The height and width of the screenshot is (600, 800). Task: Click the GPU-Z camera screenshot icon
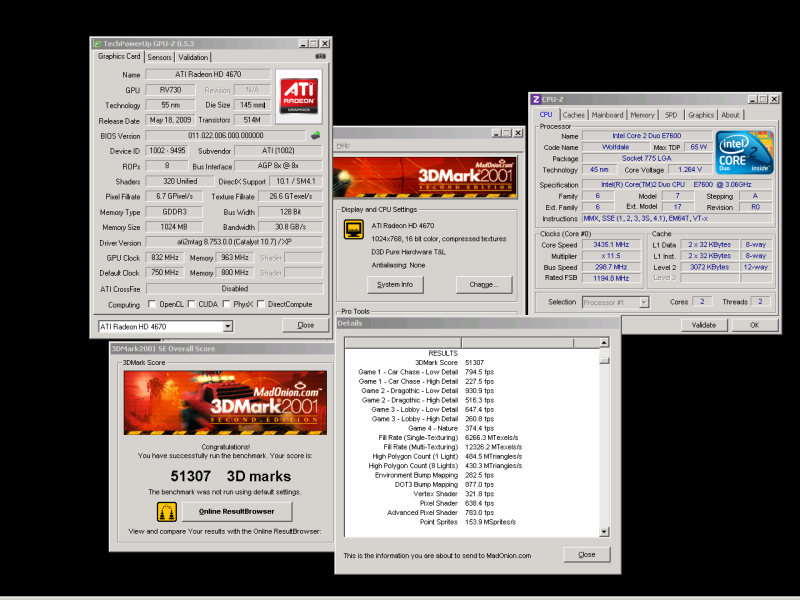(320, 56)
